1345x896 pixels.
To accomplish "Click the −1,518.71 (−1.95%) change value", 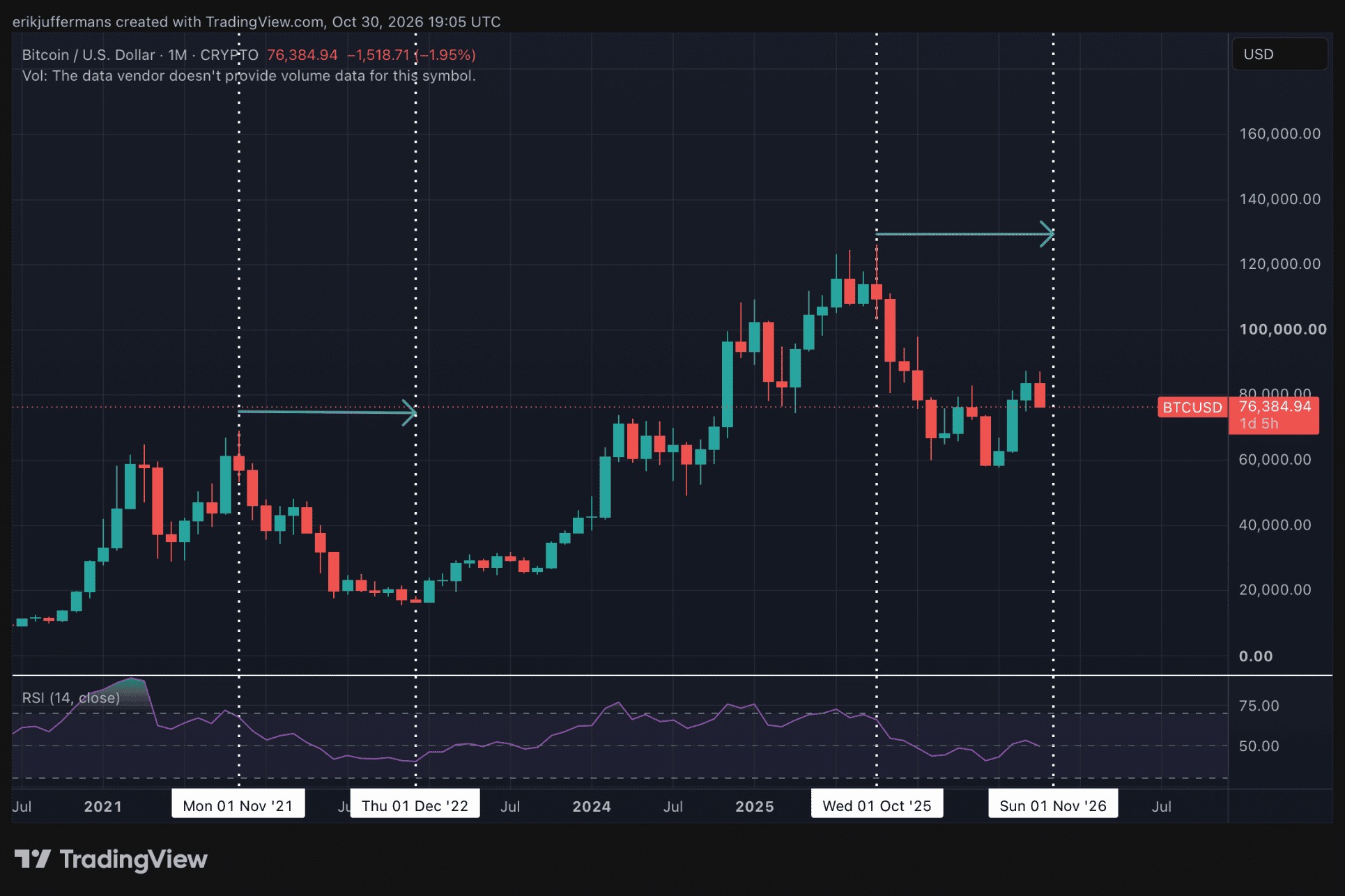I will (x=411, y=55).
